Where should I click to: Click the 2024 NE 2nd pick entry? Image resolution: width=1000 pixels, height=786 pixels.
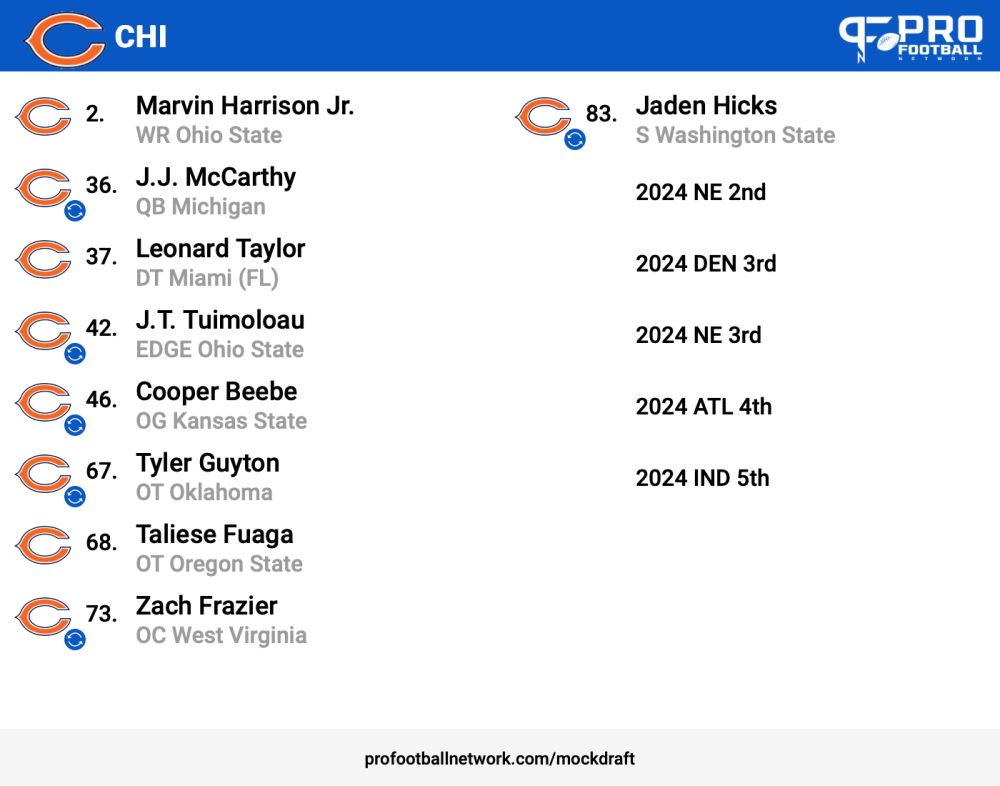pyautogui.click(x=700, y=192)
